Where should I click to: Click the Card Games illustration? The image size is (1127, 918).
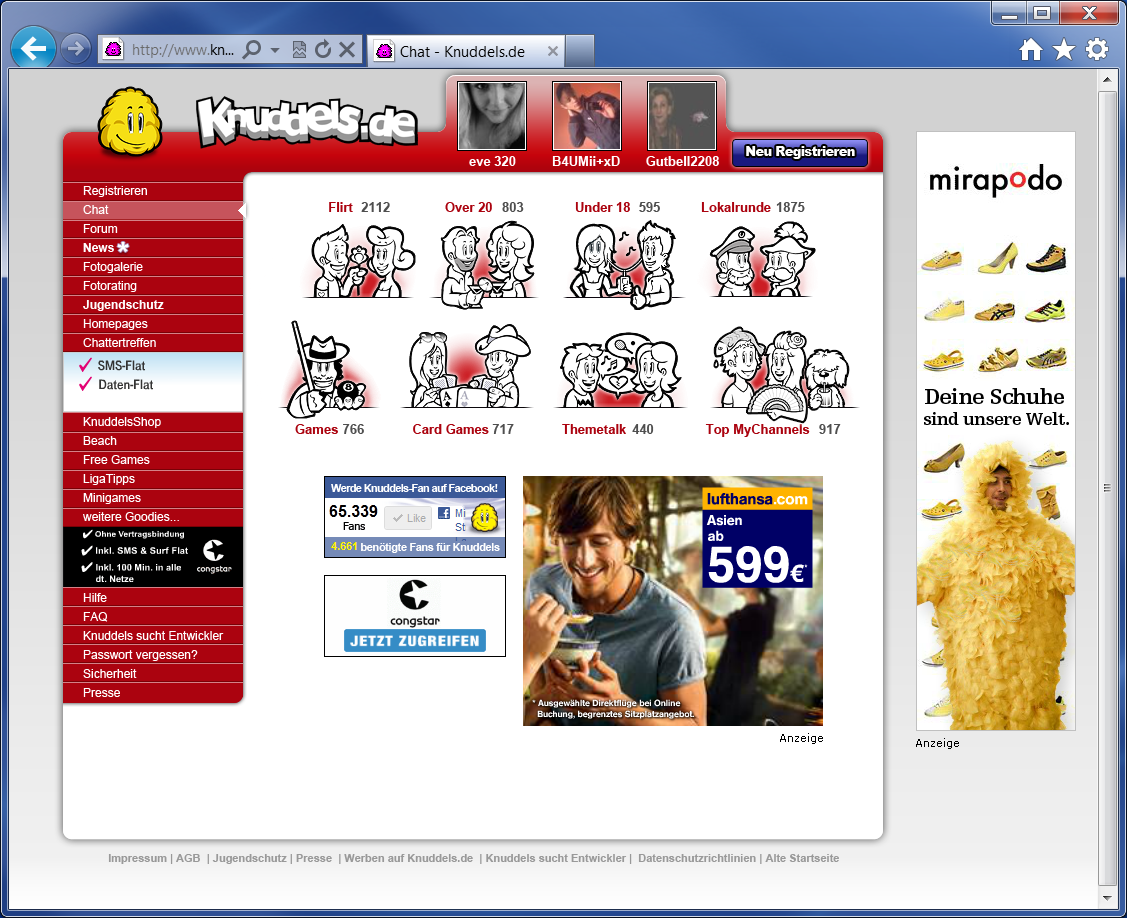pyautogui.click(x=467, y=367)
